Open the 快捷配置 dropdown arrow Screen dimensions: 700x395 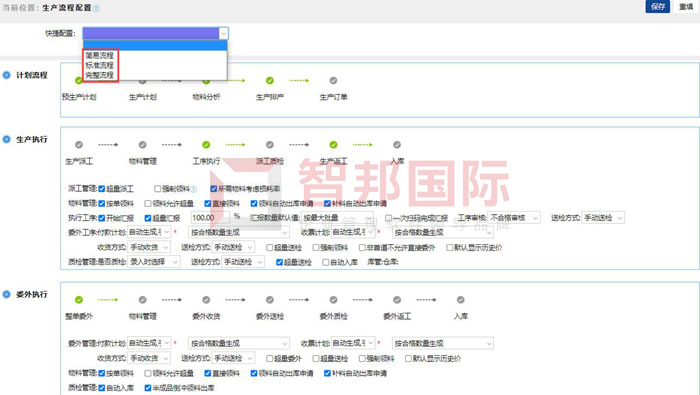coord(223,33)
